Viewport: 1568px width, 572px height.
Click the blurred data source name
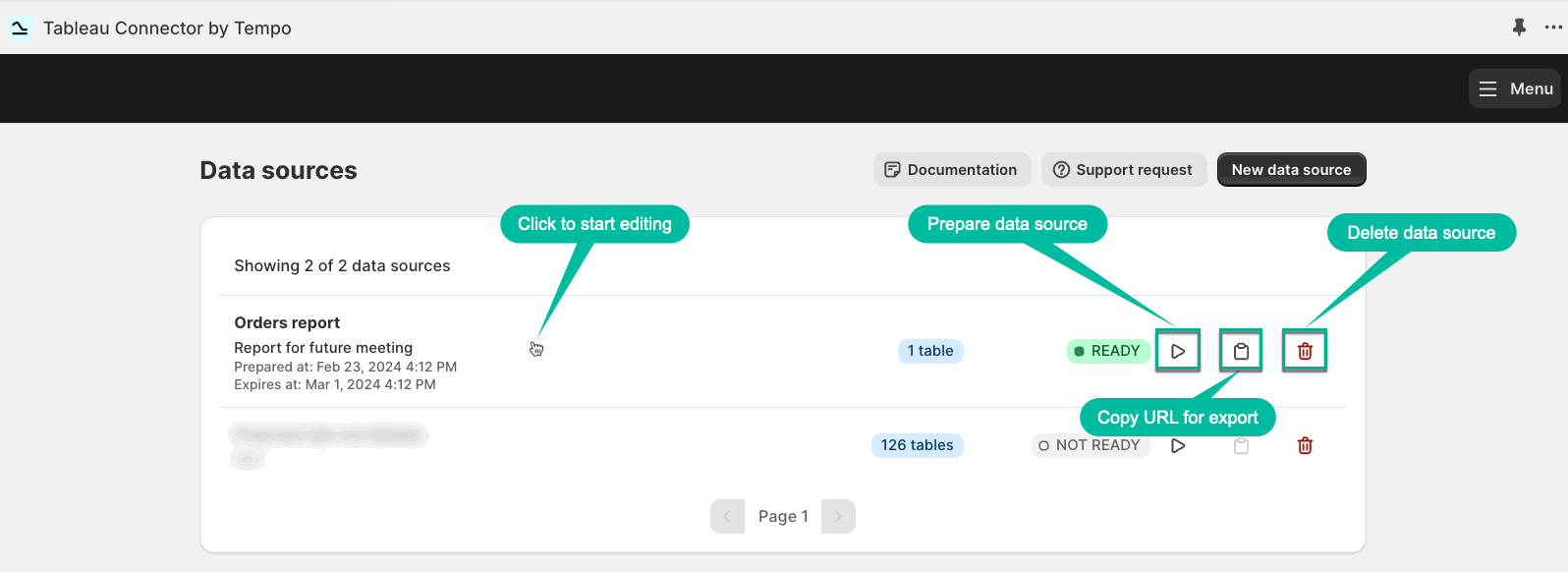328,434
